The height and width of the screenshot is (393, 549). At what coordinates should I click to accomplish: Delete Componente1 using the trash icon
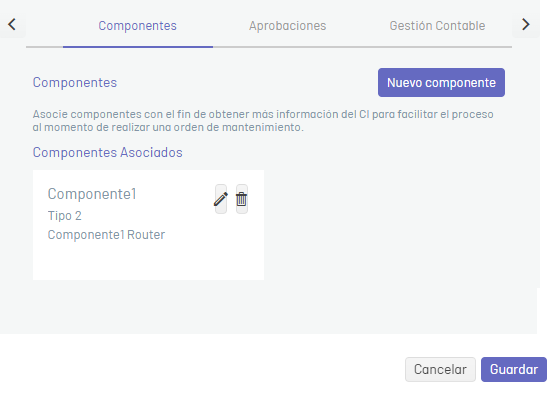pos(242,199)
